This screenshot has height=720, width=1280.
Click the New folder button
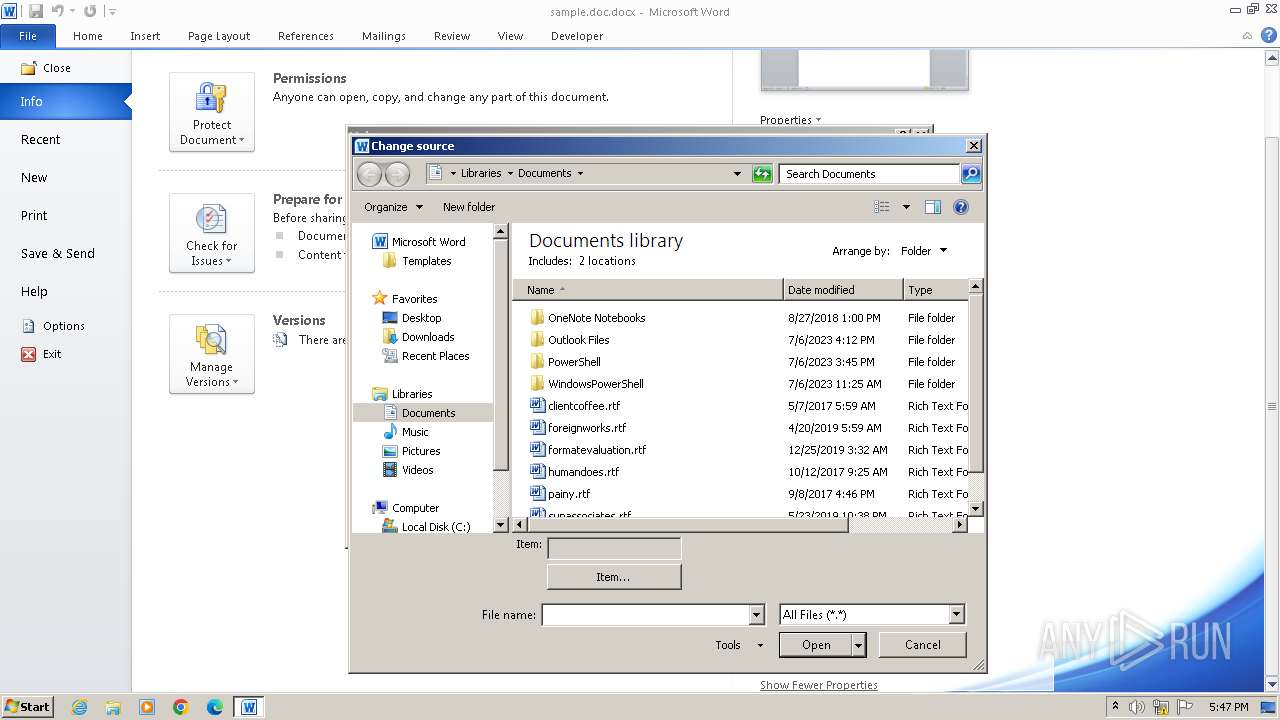coord(469,207)
